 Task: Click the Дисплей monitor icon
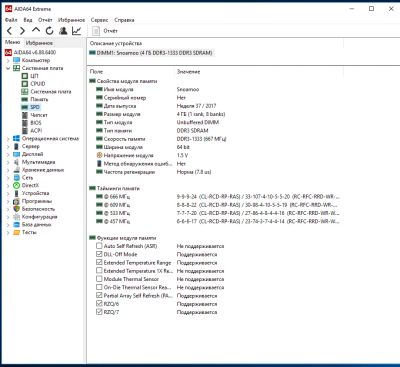16,154
